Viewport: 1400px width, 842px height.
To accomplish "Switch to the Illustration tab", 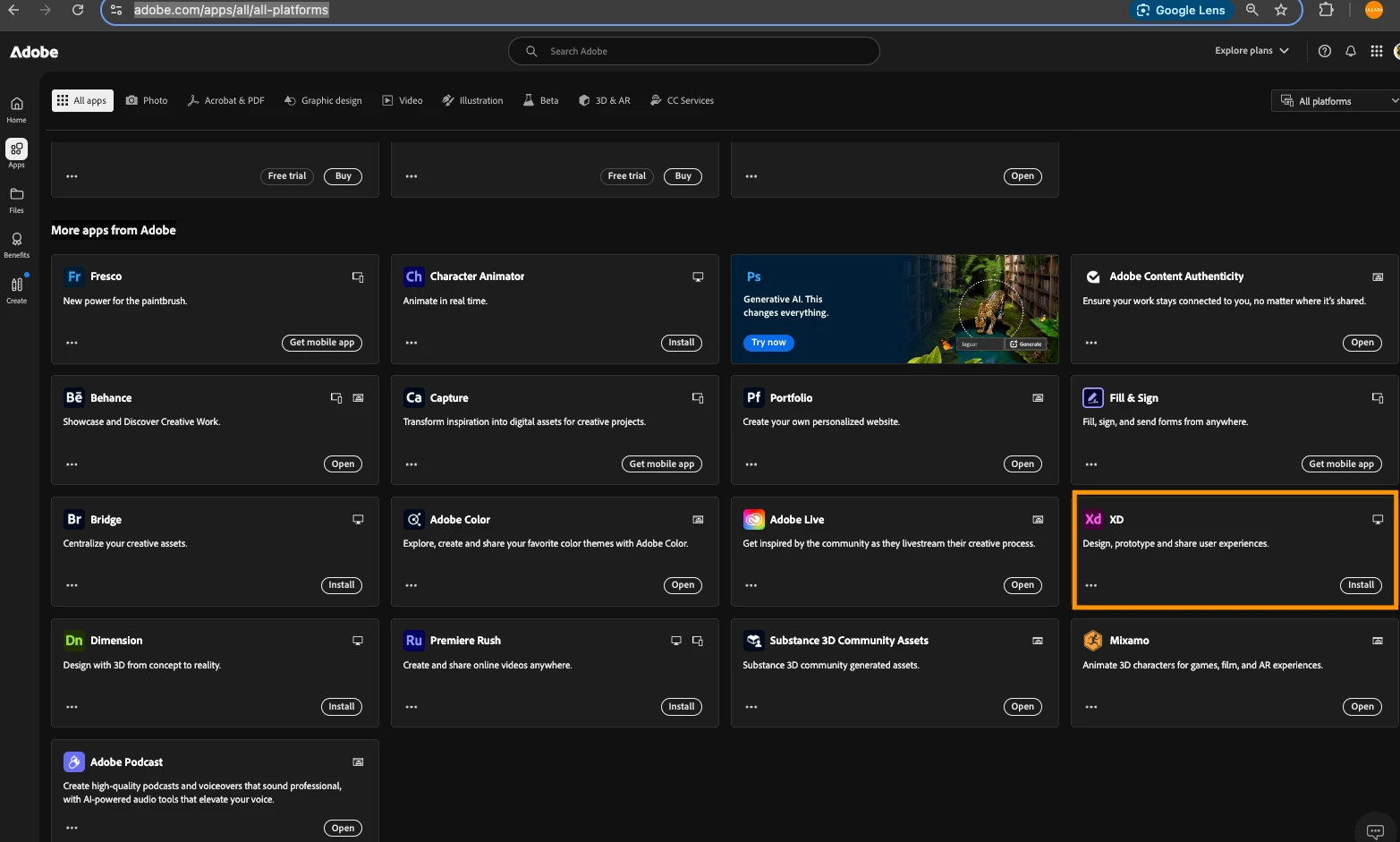I will [472, 101].
